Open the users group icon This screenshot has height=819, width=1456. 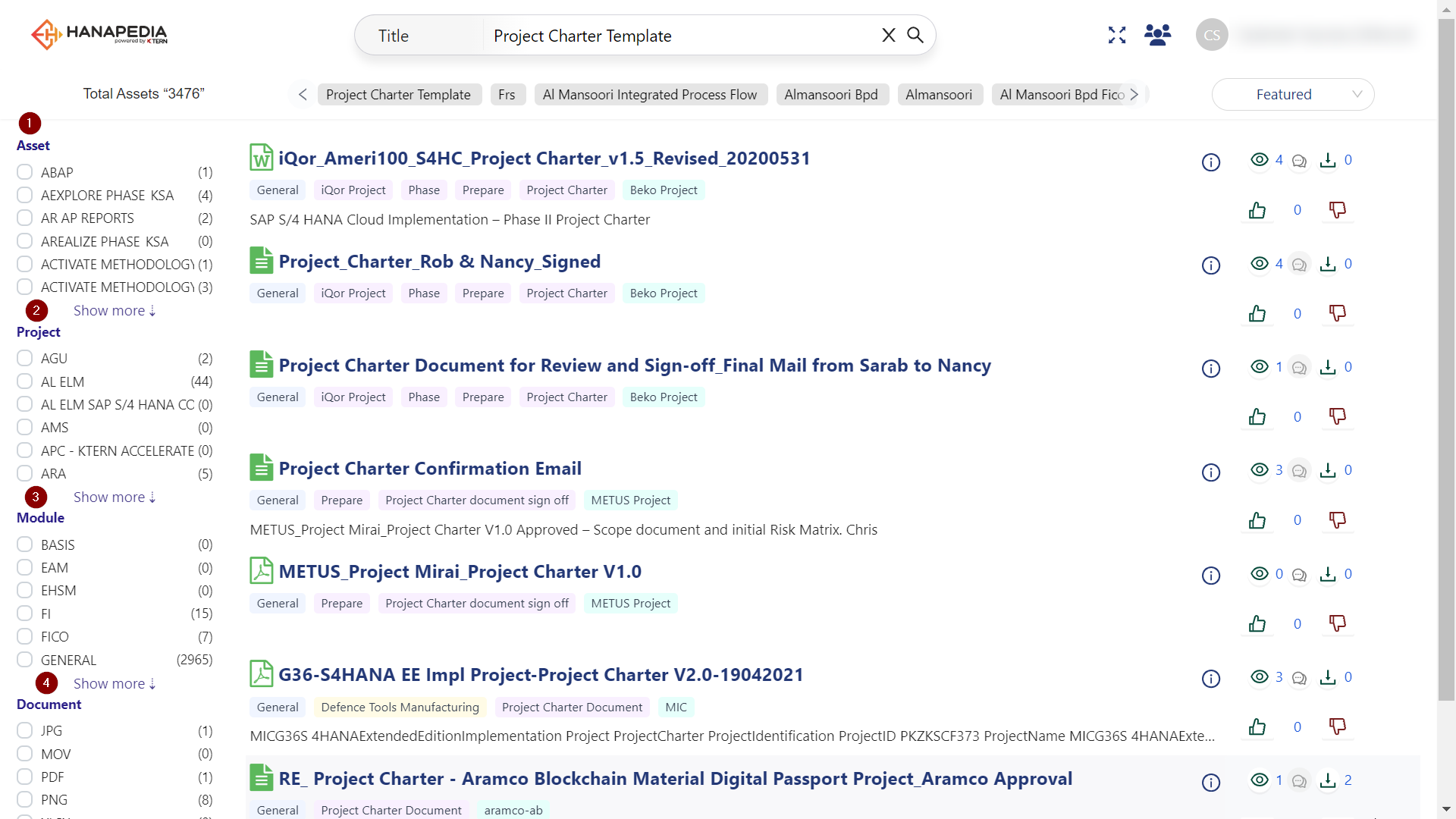tap(1157, 35)
